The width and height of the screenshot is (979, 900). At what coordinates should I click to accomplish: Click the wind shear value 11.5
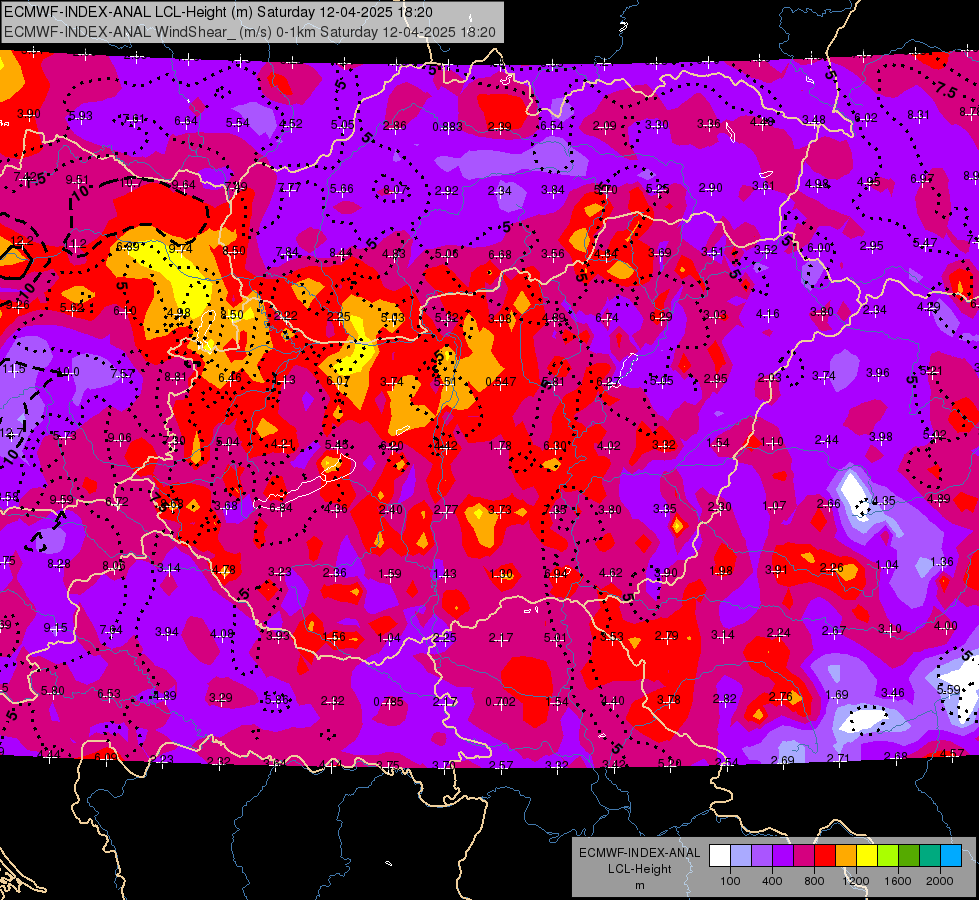[x=14, y=369]
